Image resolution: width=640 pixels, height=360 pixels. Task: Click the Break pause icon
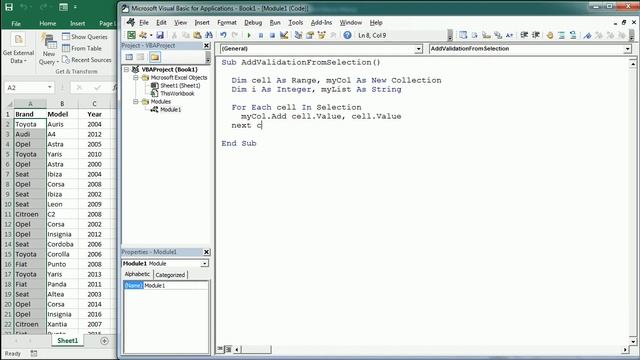pos(261,36)
